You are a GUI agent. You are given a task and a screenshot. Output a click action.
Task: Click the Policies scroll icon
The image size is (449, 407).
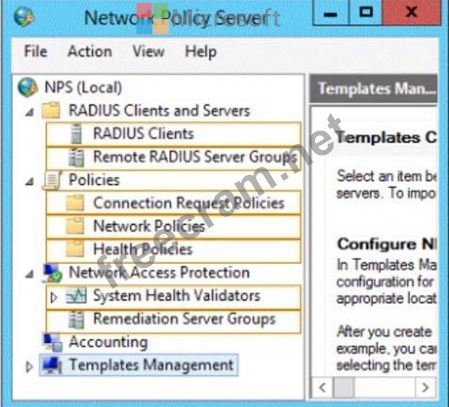coord(52,180)
